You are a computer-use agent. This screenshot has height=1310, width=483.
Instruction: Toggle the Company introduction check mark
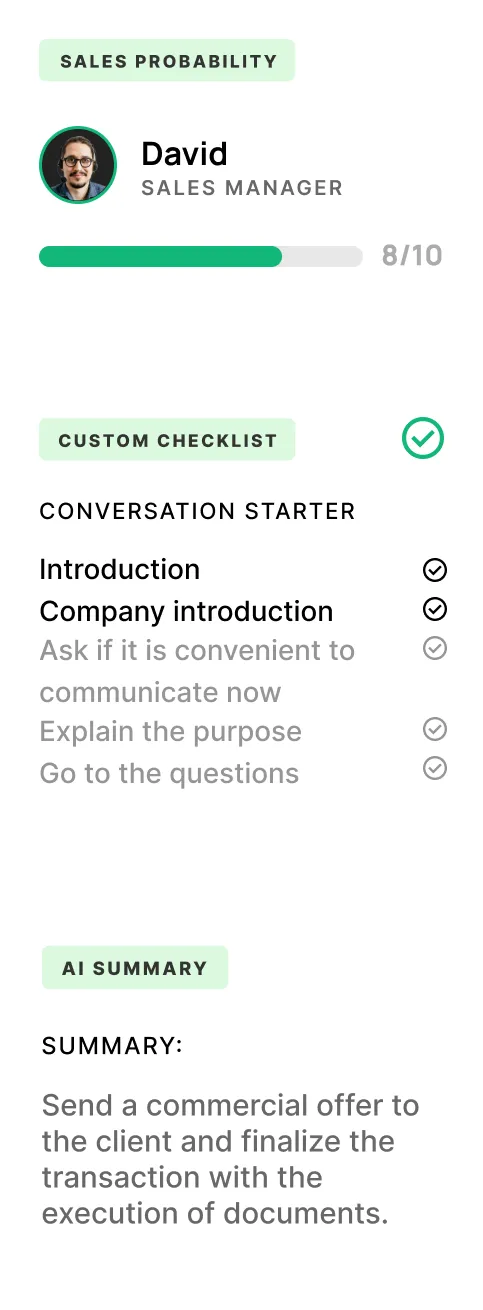[x=435, y=609]
